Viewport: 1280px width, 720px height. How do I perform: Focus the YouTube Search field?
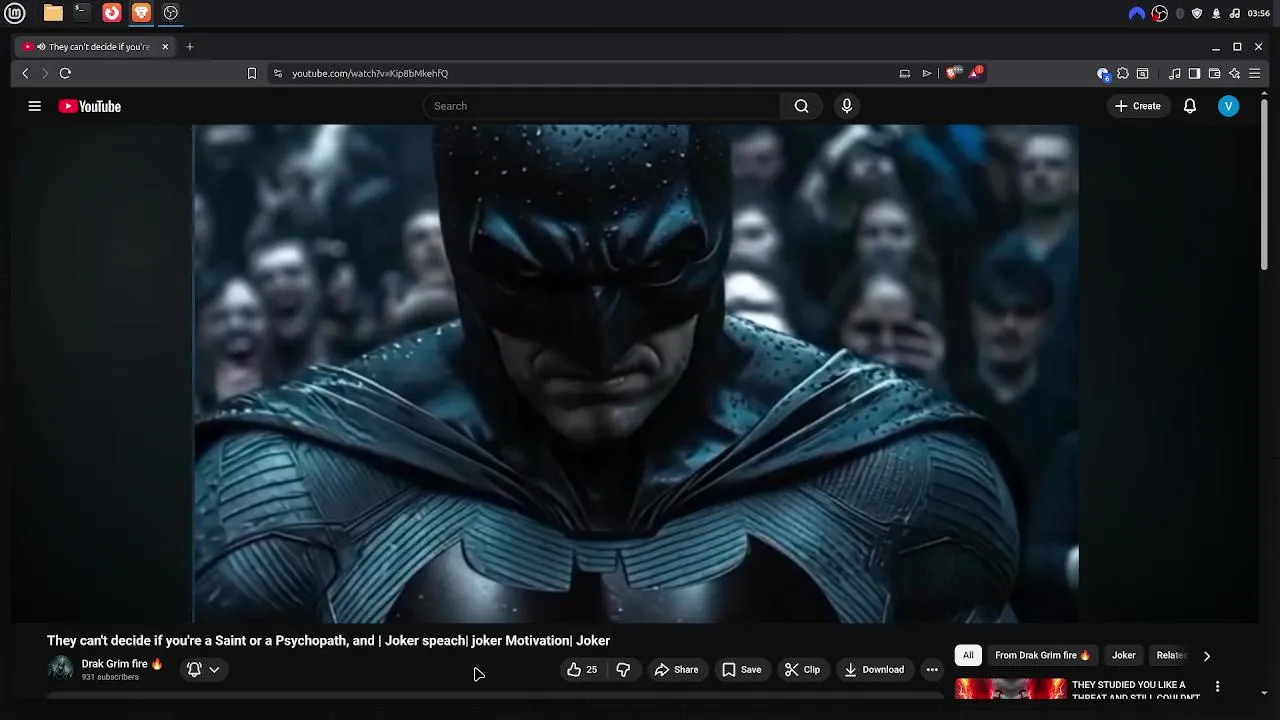tap(602, 106)
